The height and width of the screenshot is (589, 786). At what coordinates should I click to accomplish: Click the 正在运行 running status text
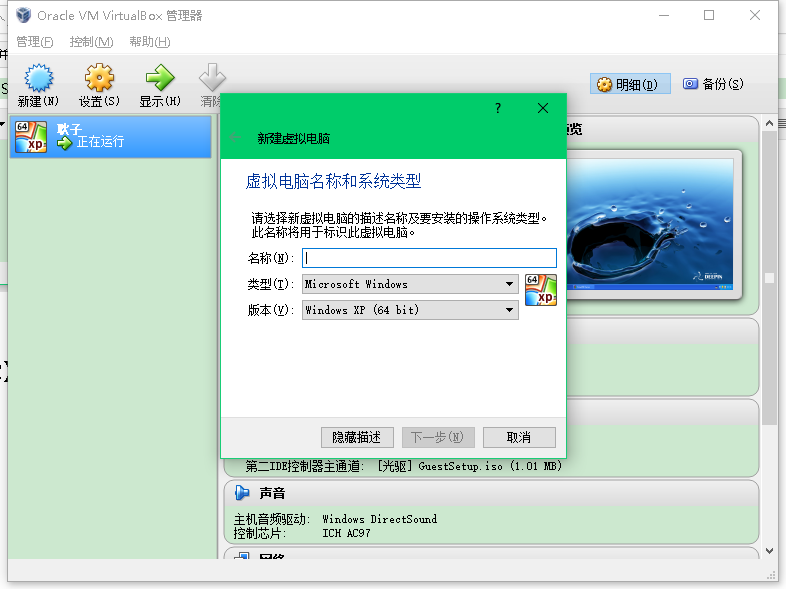[x=100, y=142]
